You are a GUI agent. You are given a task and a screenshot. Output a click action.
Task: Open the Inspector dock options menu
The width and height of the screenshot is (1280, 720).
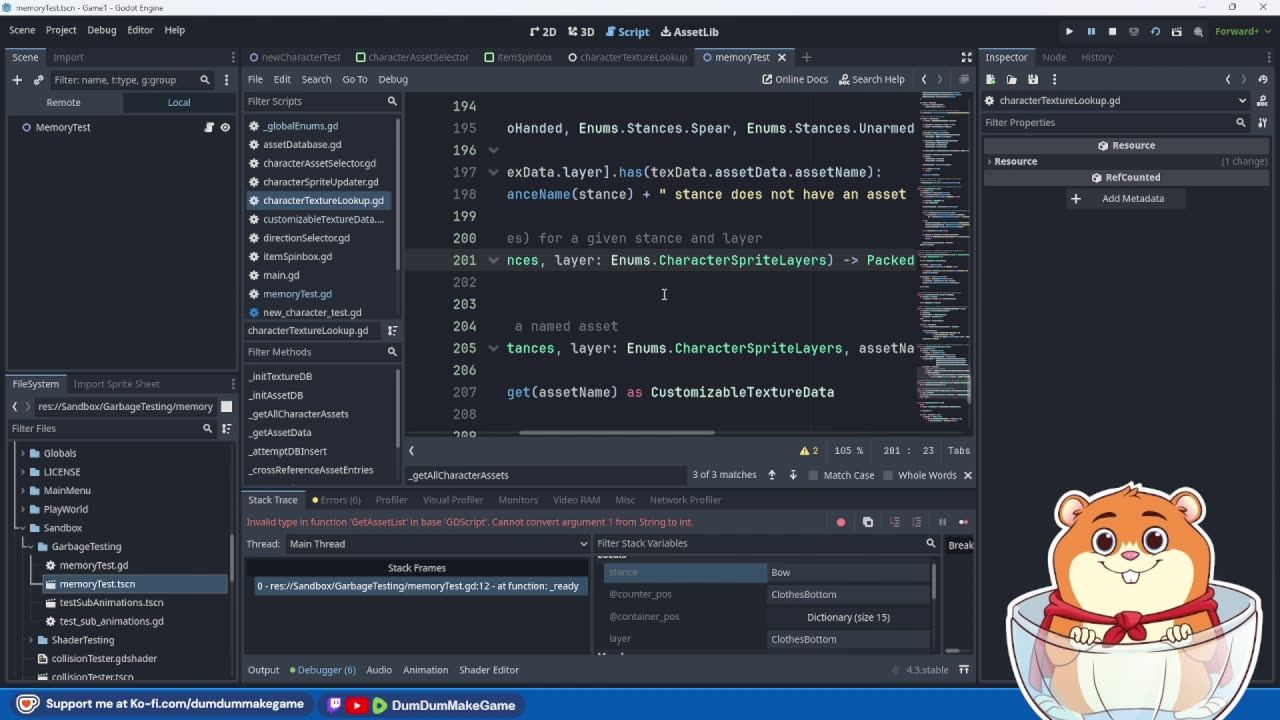click(1270, 57)
